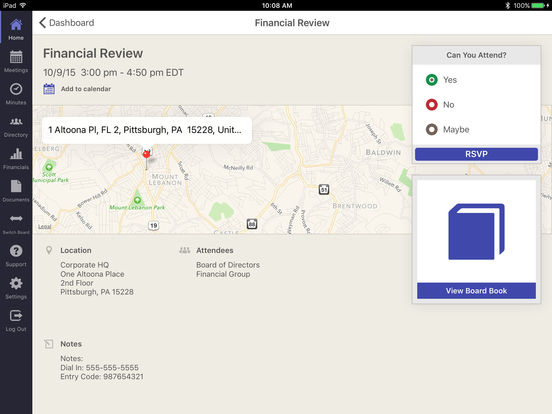552x414 pixels.
Task: Tap the Attendees group icon
Action: point(184,250)
